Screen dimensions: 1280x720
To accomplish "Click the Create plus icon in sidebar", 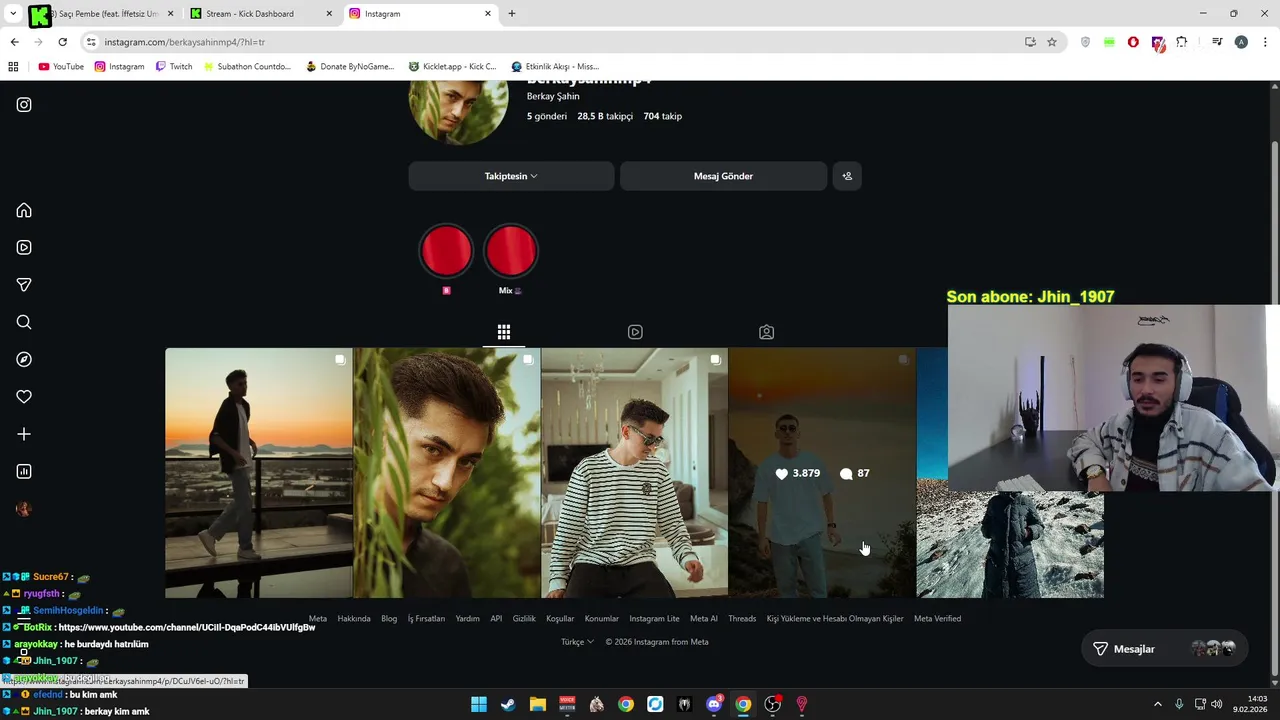I will [24, 434].
